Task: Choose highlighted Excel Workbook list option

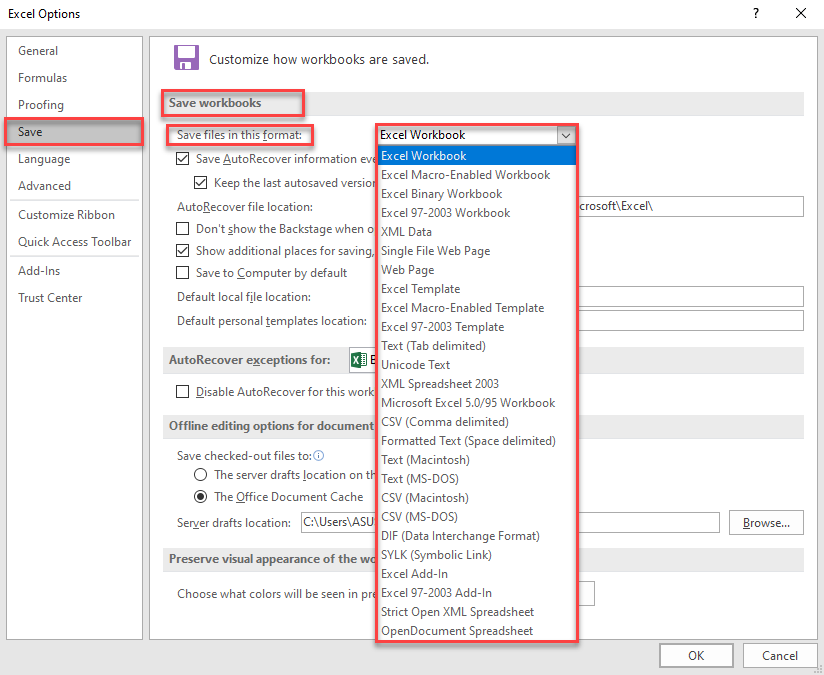Action: click(x=477, y=156)
